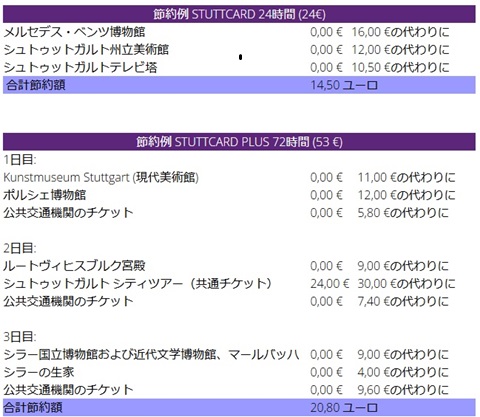Click the '合計節約額' label beside '20,80 ユーロ'

[33, 407]
